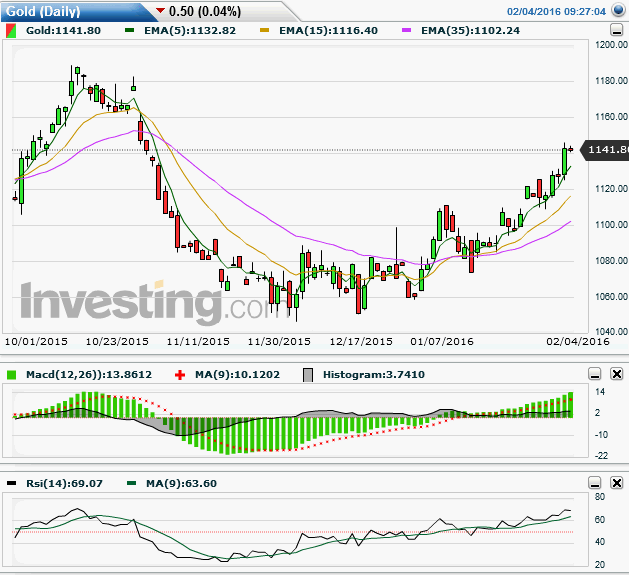
Task: Click the 1160.00 price axis label
Action: click(x=611, y=116)
